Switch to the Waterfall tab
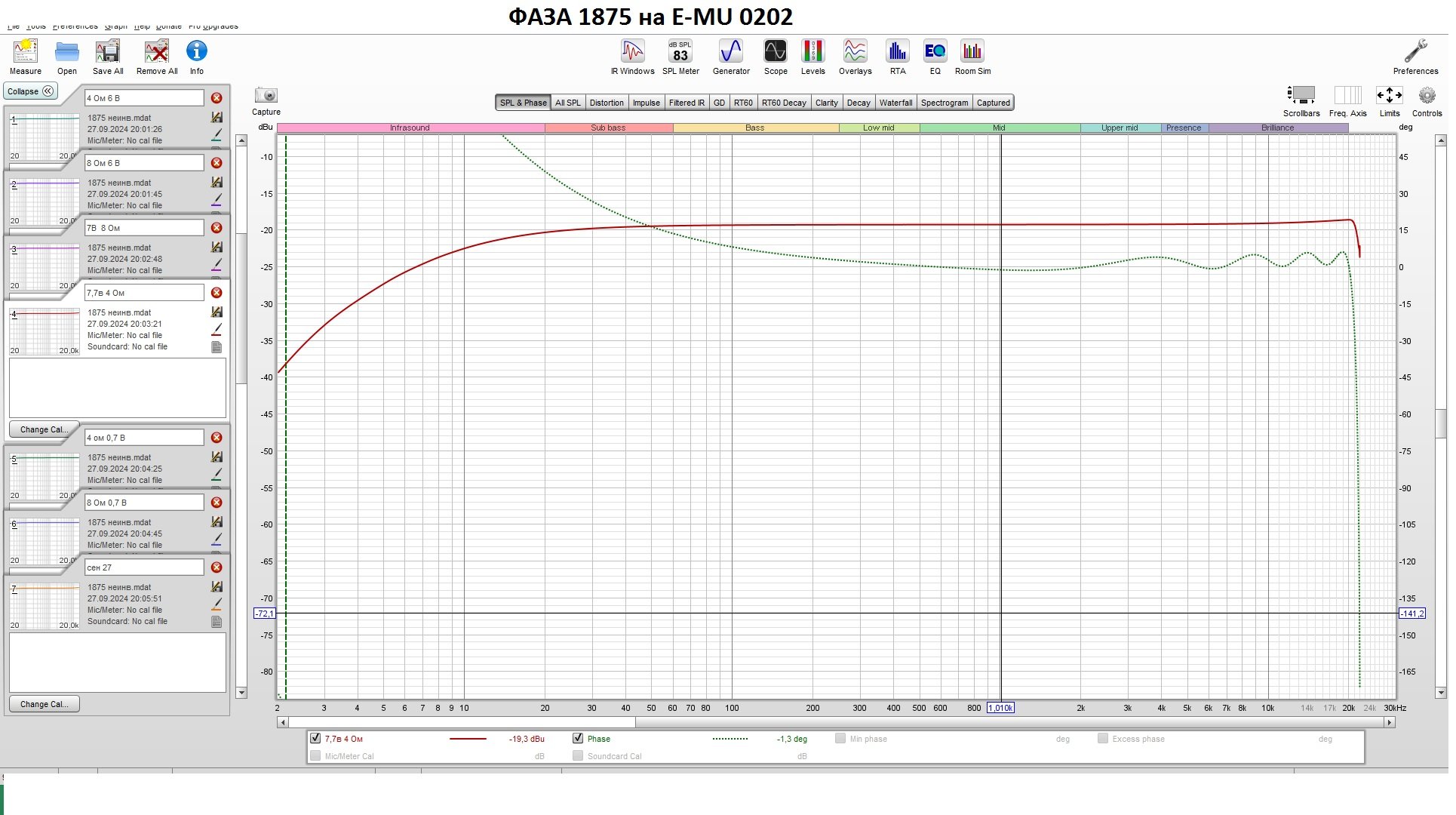1456x815 pixels. click(895, 103)
